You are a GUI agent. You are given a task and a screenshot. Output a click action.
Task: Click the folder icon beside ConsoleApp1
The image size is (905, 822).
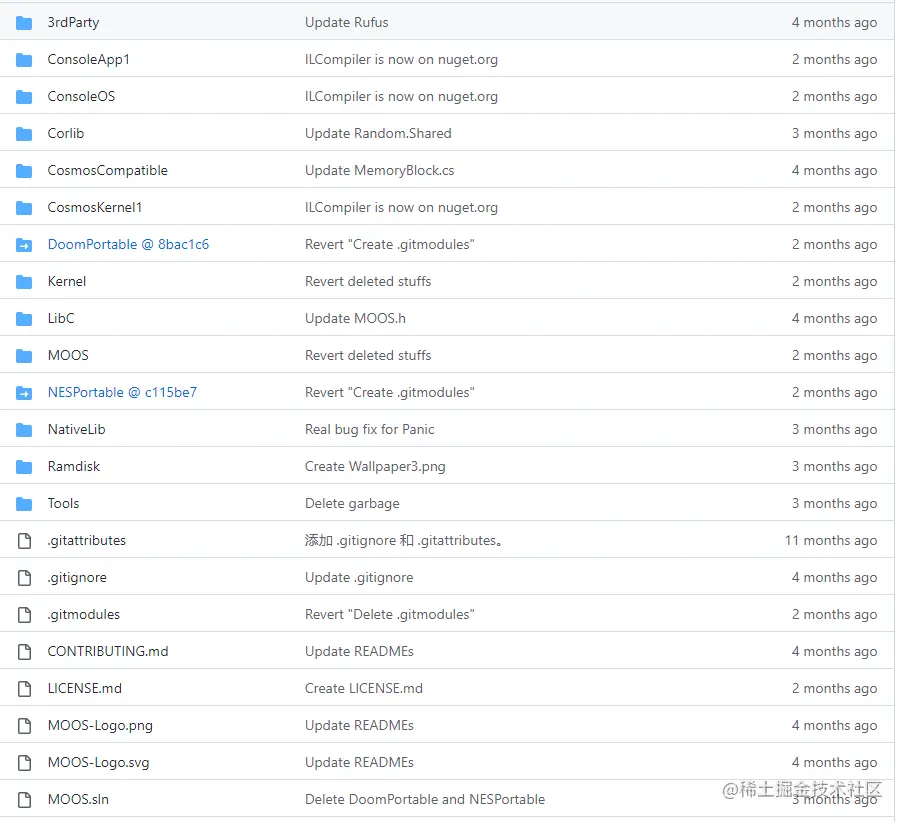pos(24,59)
